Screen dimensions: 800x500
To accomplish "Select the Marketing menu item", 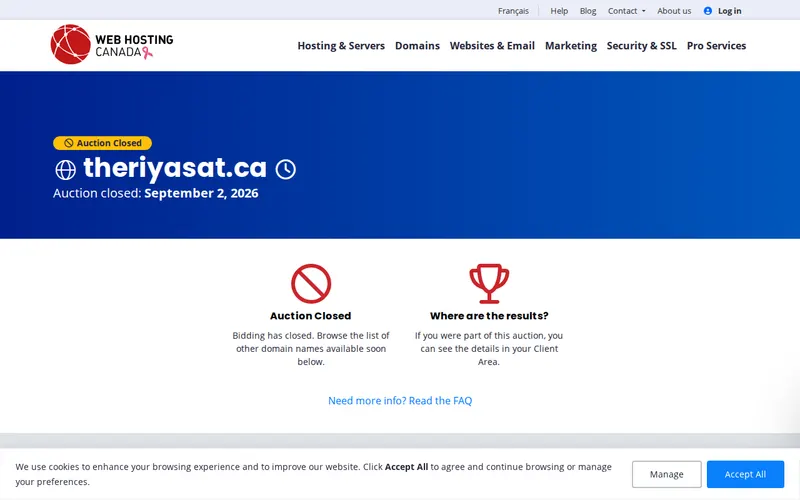I will (x=570, y=45).
